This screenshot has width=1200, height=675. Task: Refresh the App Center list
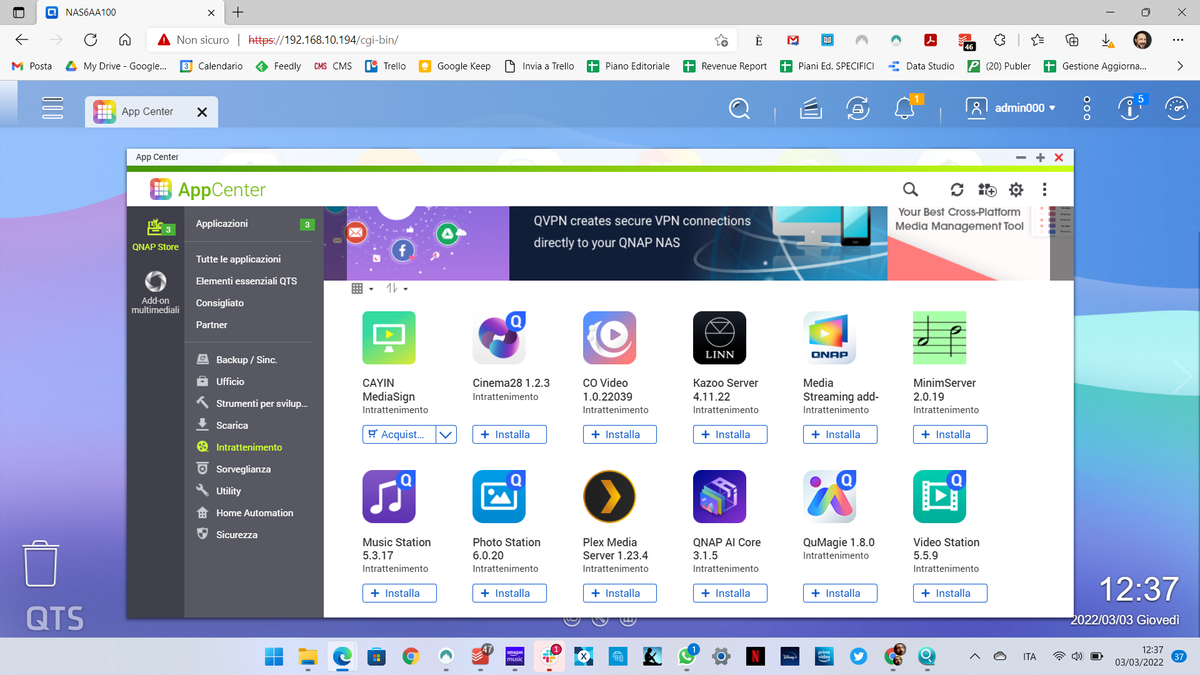957,189
